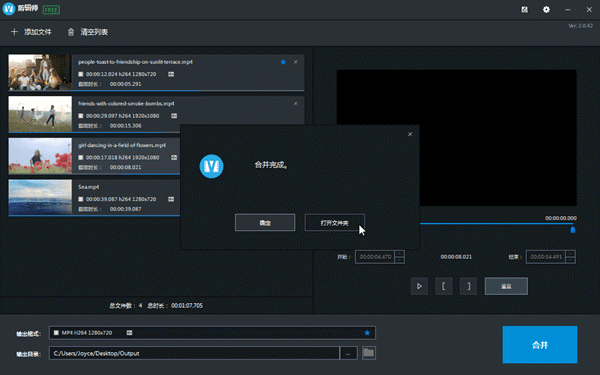Click the blue playhead marker on the preview timeline
600x375 pixels.
tap(573, 230)
